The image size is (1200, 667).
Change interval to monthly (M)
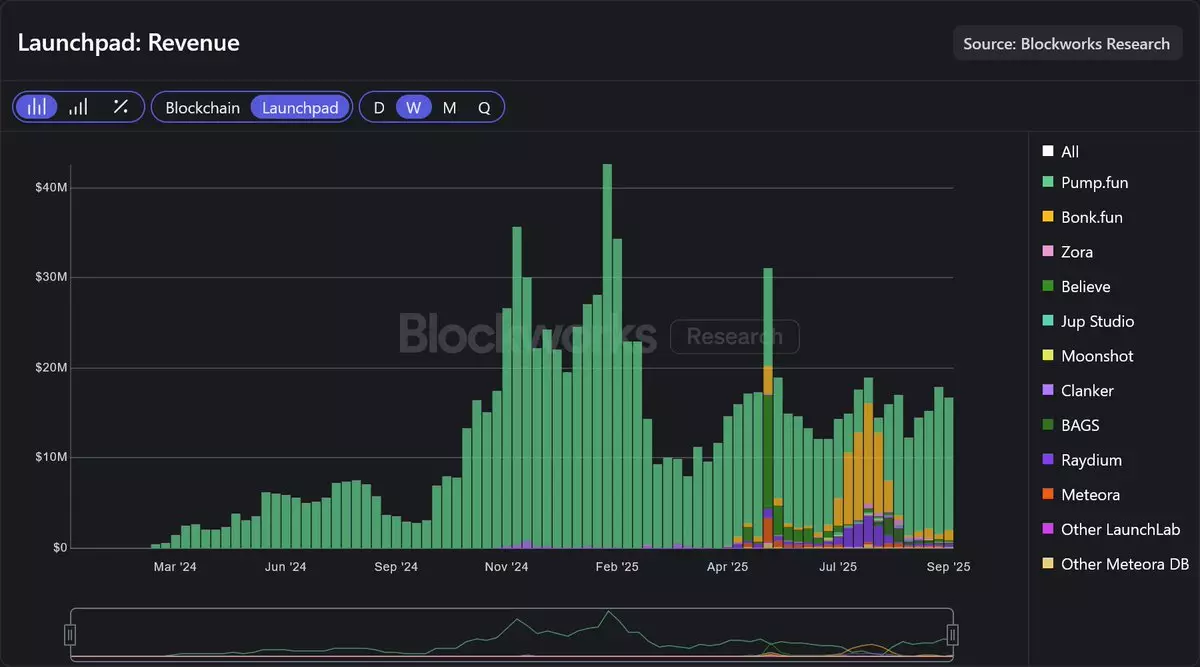click(x=449, y=107)
